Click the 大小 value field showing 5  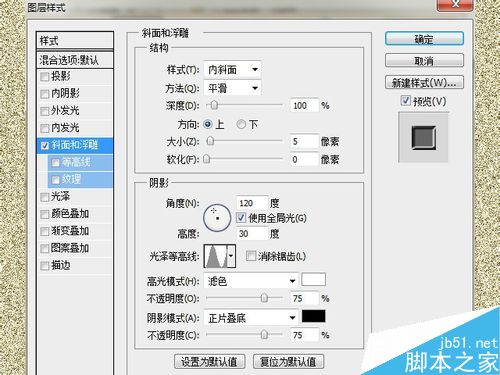[304, 141]
